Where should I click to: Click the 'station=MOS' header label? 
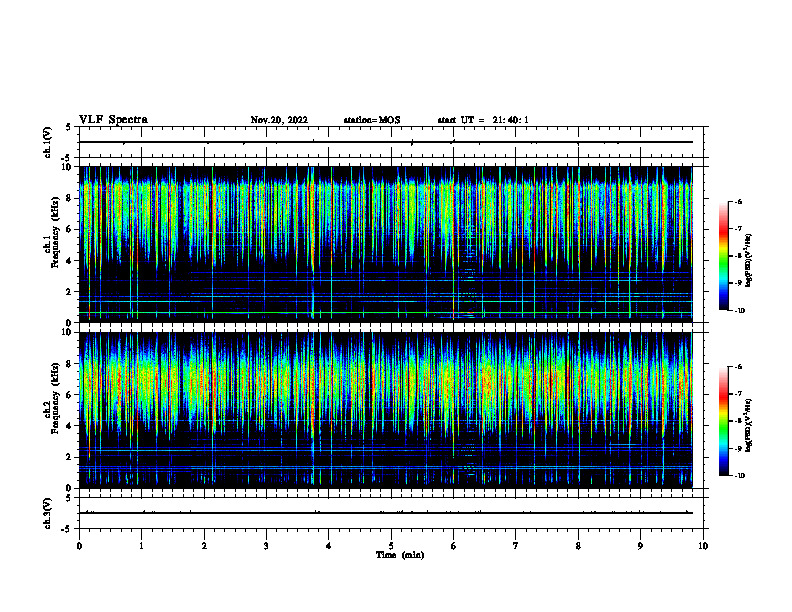[372, 120]
